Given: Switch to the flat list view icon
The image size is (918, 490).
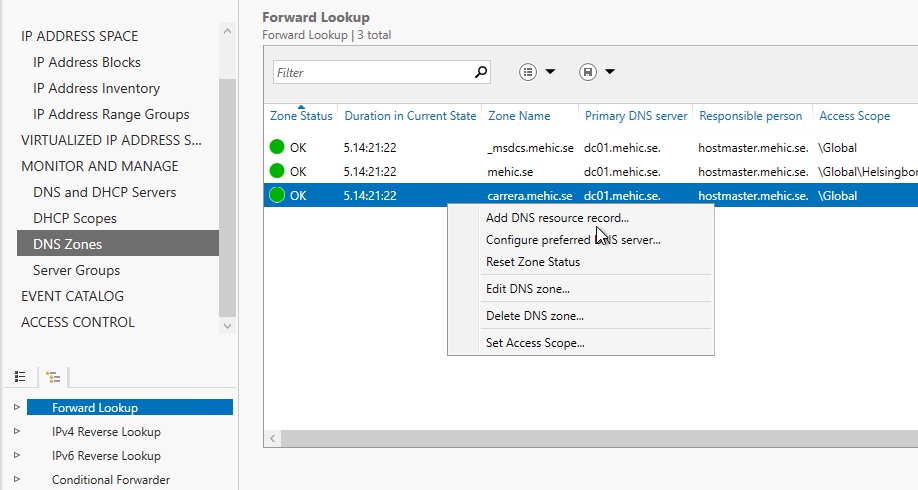Looking at the screenshot, I should [x=20, y=377].
